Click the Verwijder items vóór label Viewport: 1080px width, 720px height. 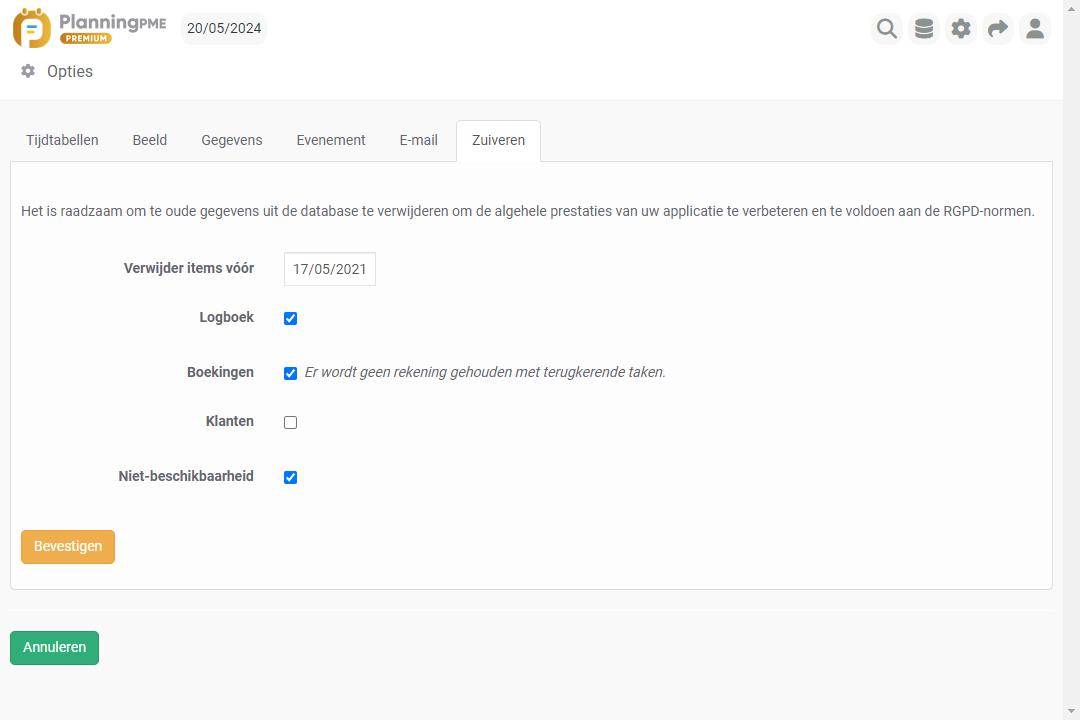pyautogui.click(x=189, y=268)
